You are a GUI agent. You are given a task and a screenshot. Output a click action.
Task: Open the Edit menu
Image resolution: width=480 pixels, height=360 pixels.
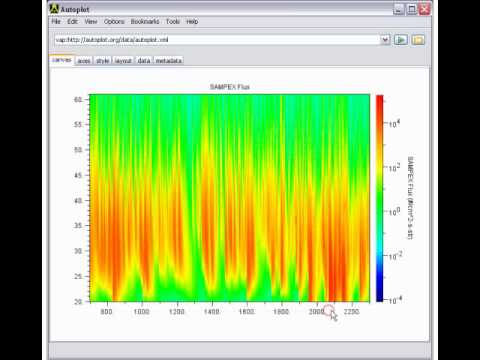tap(72, 22)
